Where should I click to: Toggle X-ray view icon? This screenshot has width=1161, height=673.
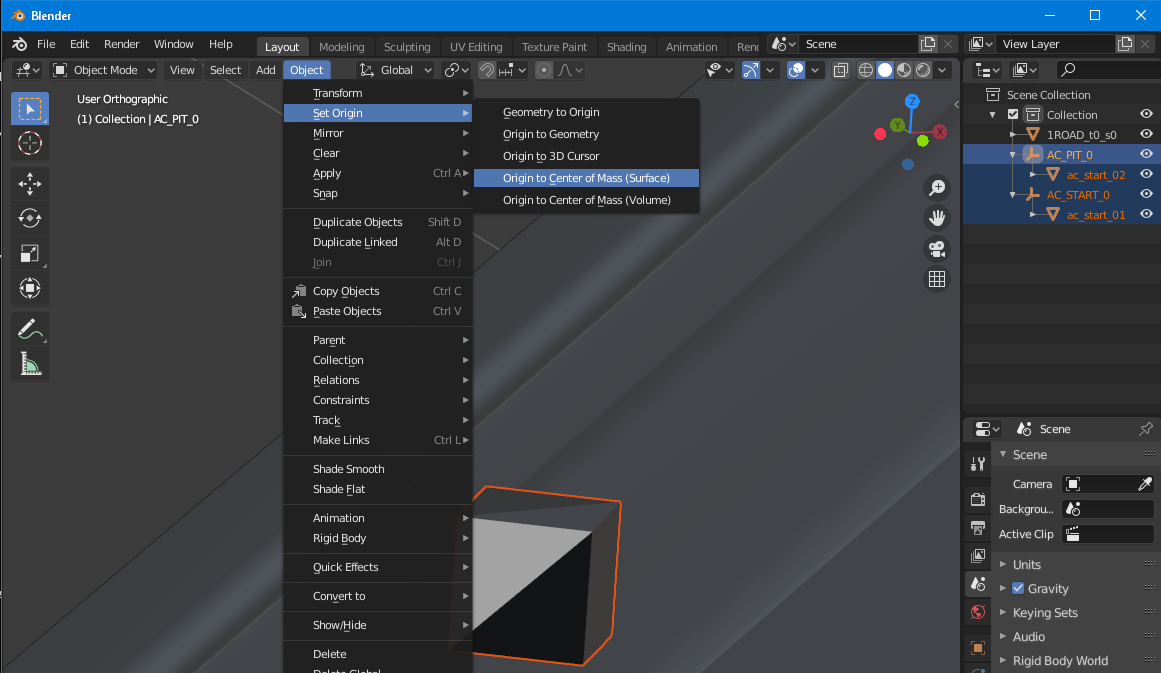[840, 70]
